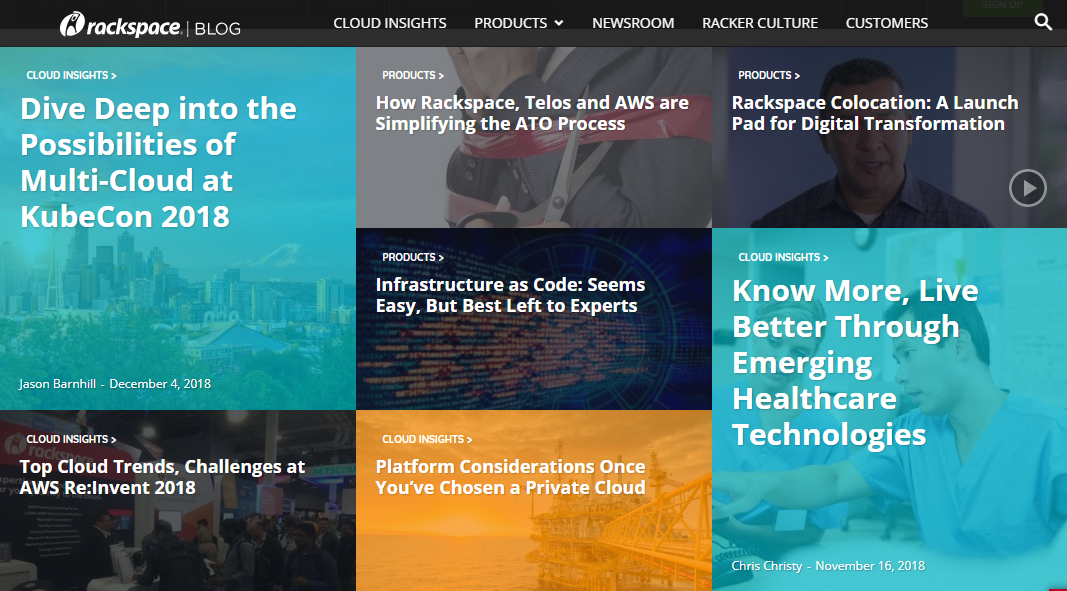This screenshot has width=1067, height=591.
Task: Click author name Jason Barnhill
Action: click(x=58, y=384)
